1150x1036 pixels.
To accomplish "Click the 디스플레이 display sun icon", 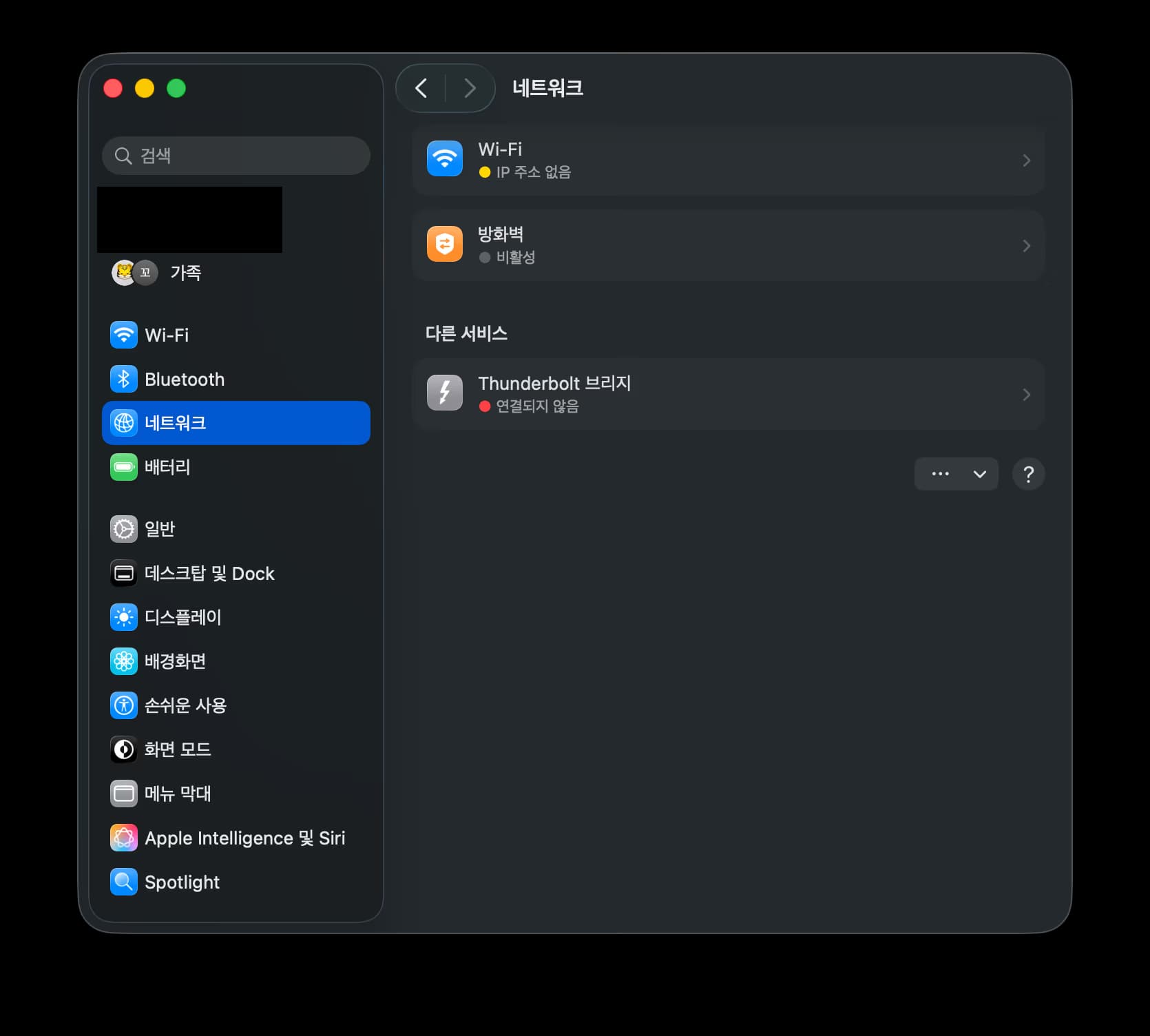I will click(124, 617).
